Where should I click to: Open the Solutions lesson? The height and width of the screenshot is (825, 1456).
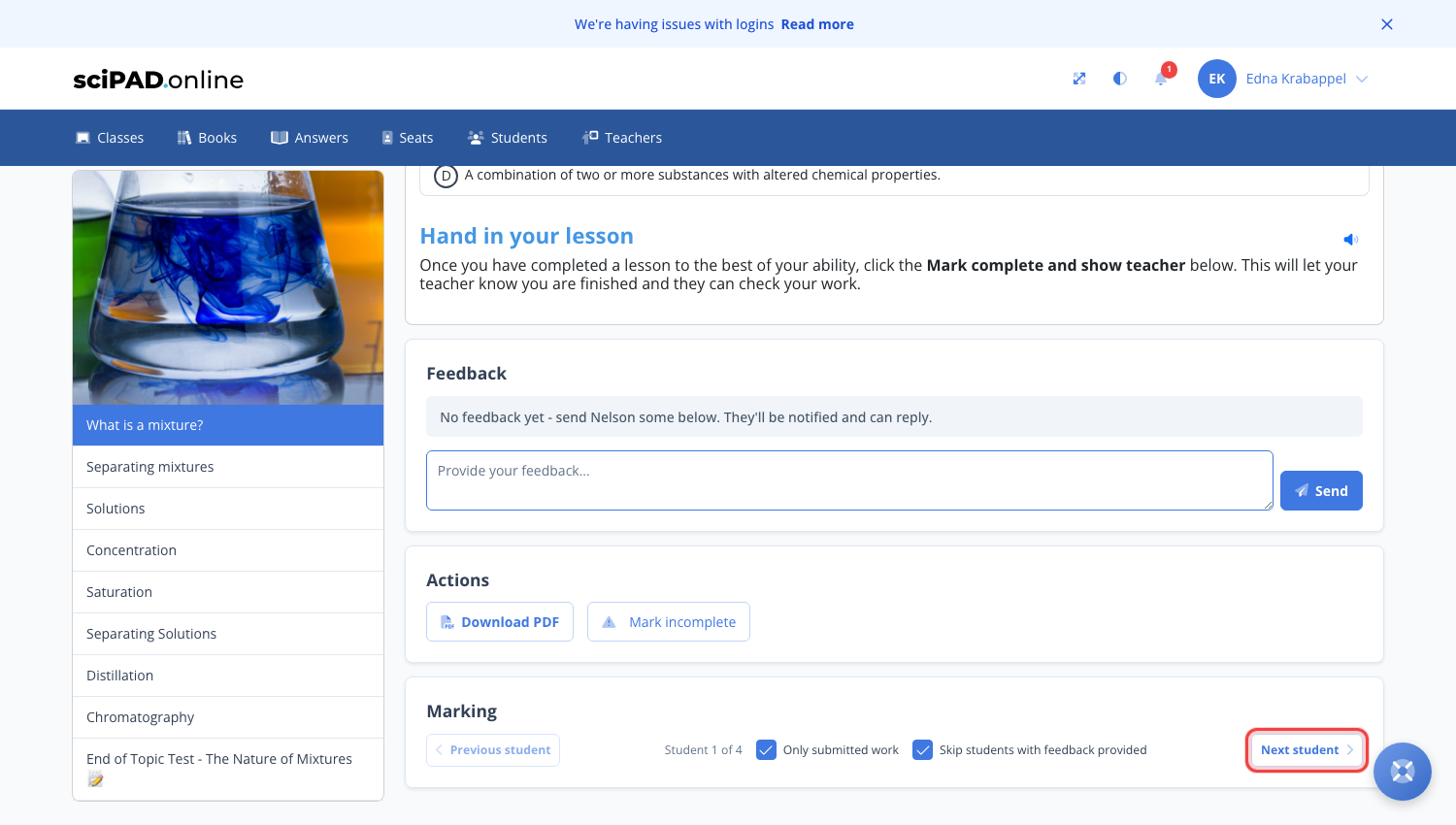(228, 509)
